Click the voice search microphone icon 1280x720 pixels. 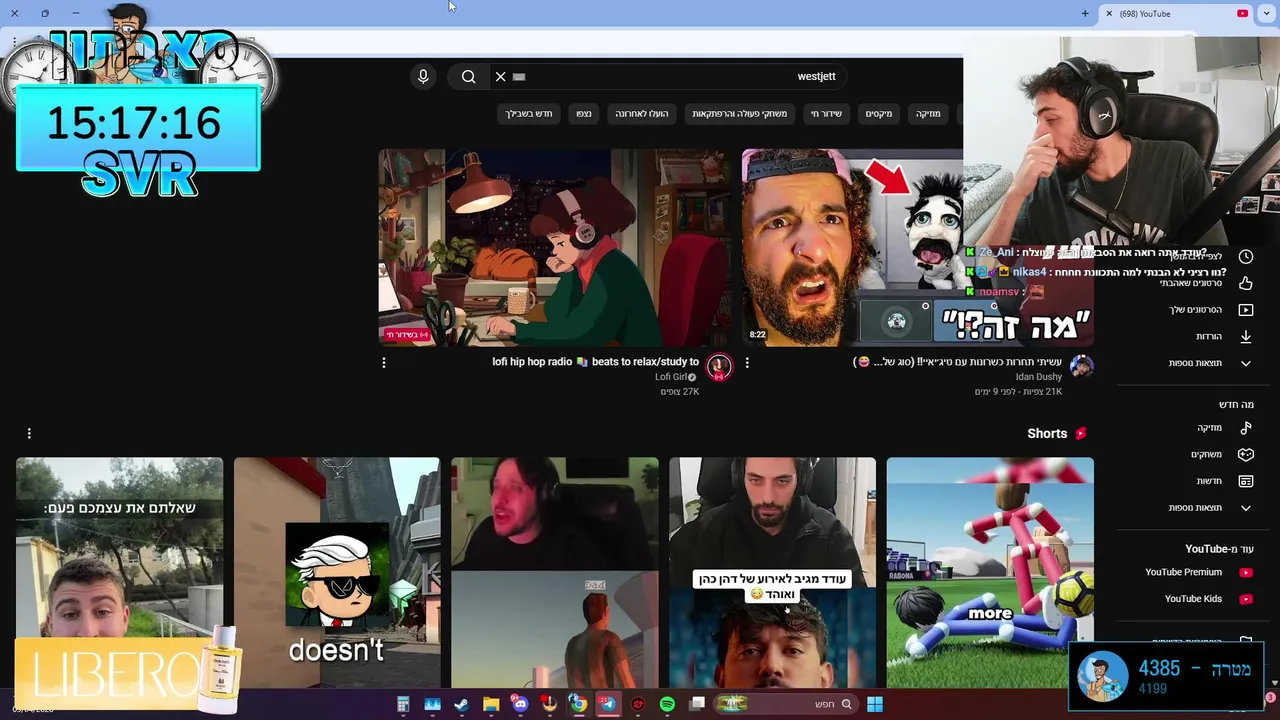(x=423, y=76)
